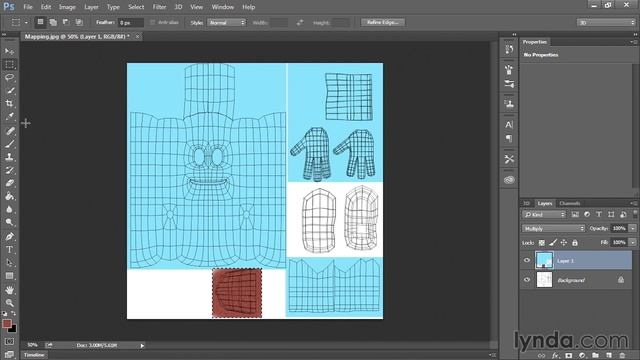Hide Layer 1 with eye icon
The height and width of the screenshot is (360, 640).
(x=527, y=260)
